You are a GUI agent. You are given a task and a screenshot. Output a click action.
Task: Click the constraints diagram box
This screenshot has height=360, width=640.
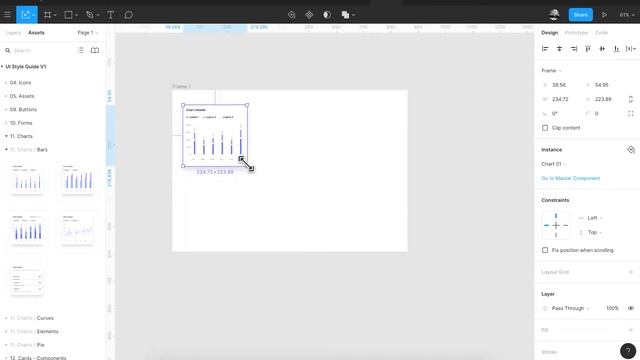coord(556,225)
